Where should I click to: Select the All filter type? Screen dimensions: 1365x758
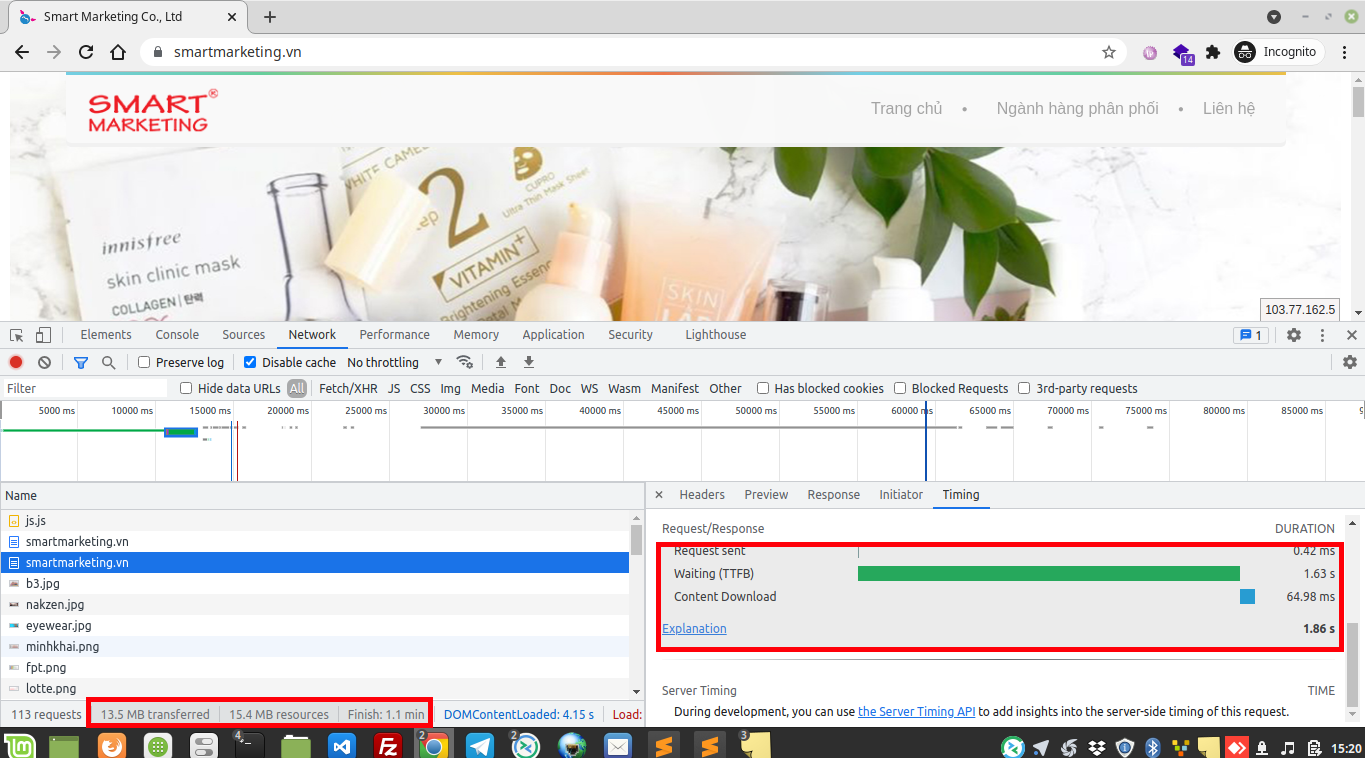tap(297, 388)
